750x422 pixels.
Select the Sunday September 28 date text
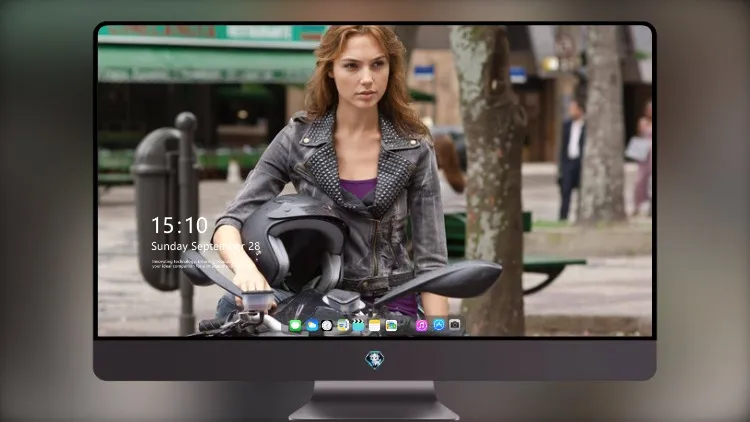(206, 246)
